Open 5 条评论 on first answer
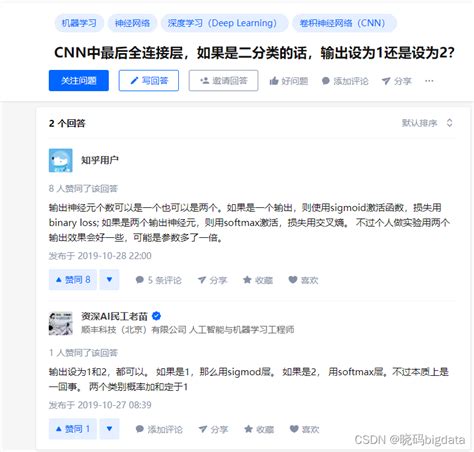This screenshot has width=474, height=452. (x=159, y=280)
